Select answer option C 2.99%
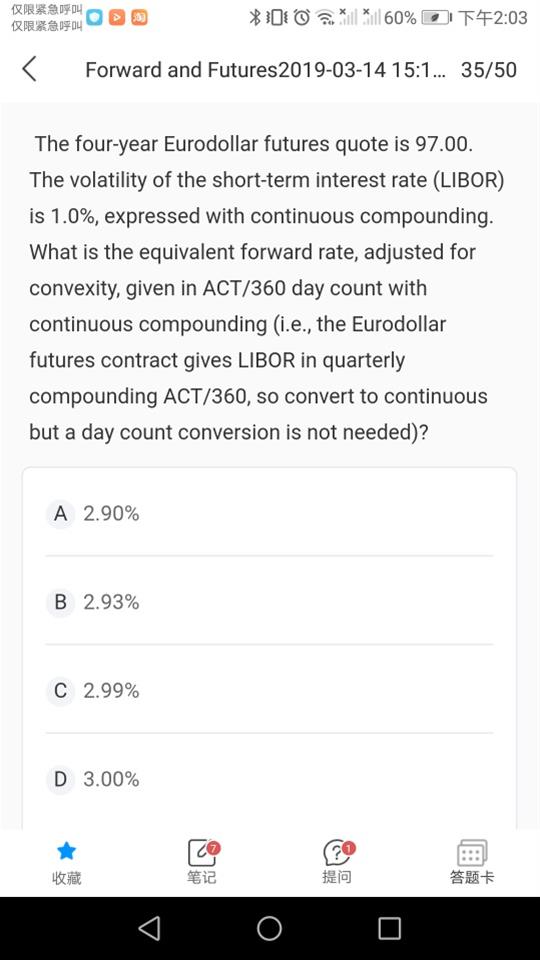 click(x=269, y=690)
